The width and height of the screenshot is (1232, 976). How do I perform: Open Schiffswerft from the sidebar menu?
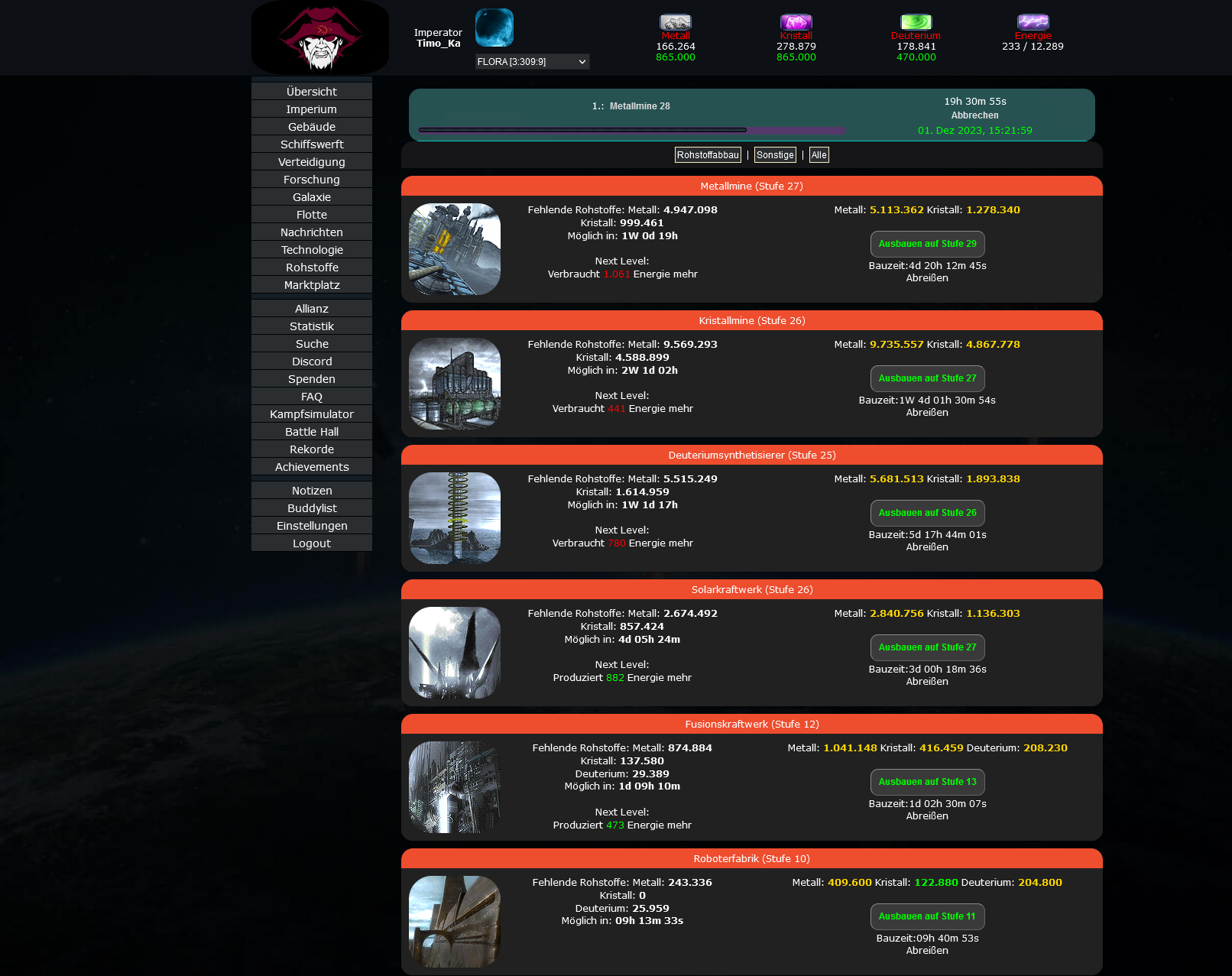[x=312, y=144]
